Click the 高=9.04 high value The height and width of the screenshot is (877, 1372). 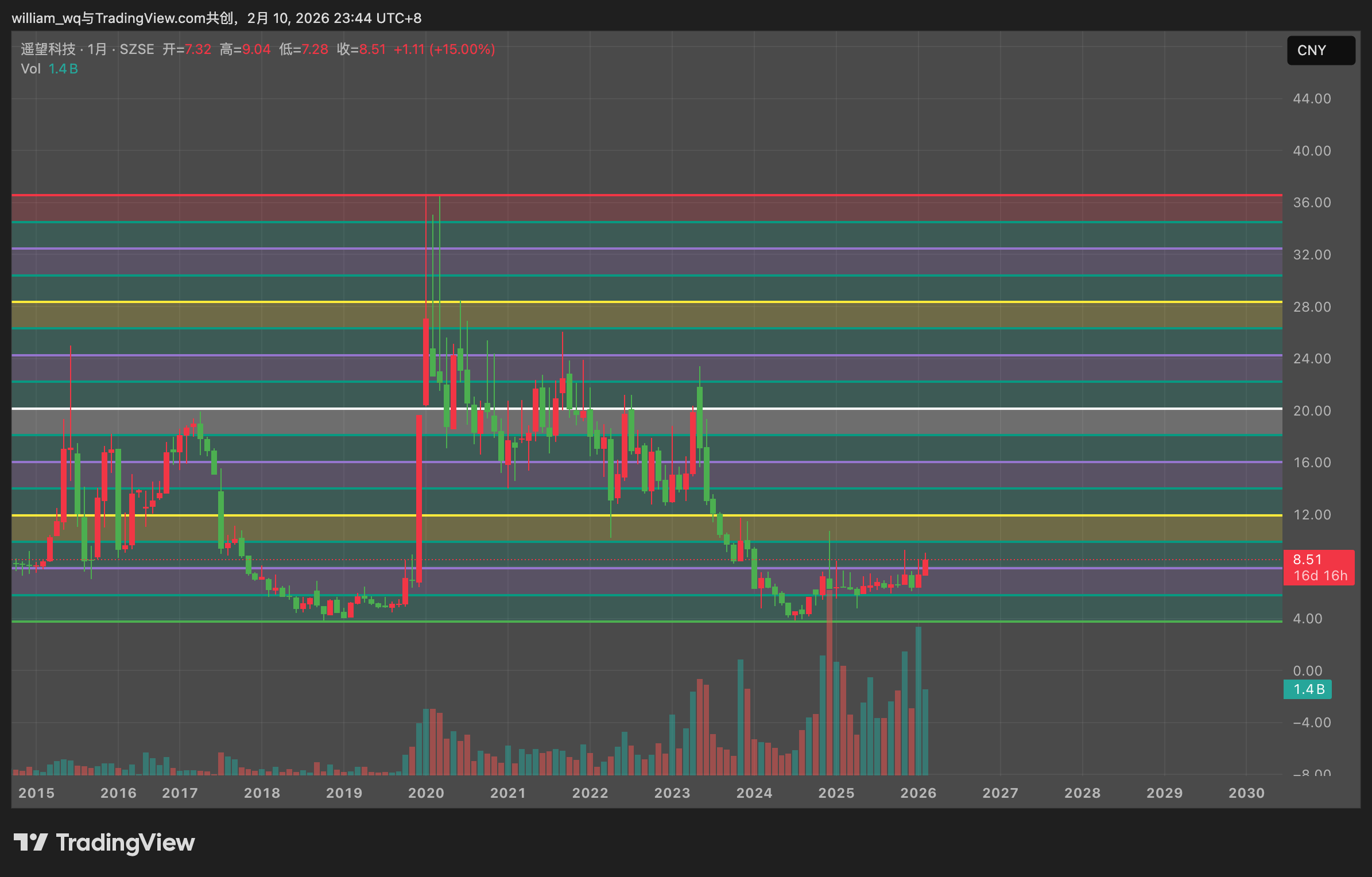point(245,49)
